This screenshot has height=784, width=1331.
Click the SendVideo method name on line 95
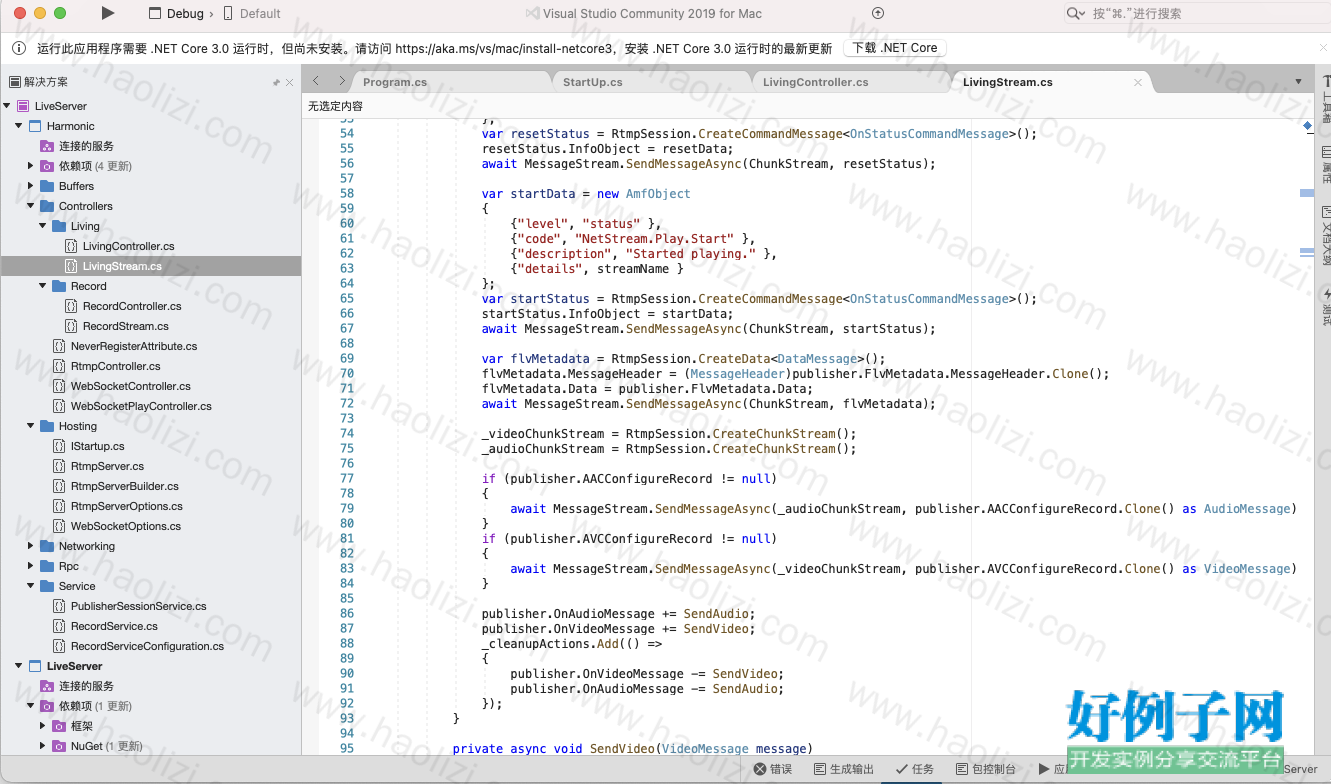pyautogui.click(x=622, y=749)
